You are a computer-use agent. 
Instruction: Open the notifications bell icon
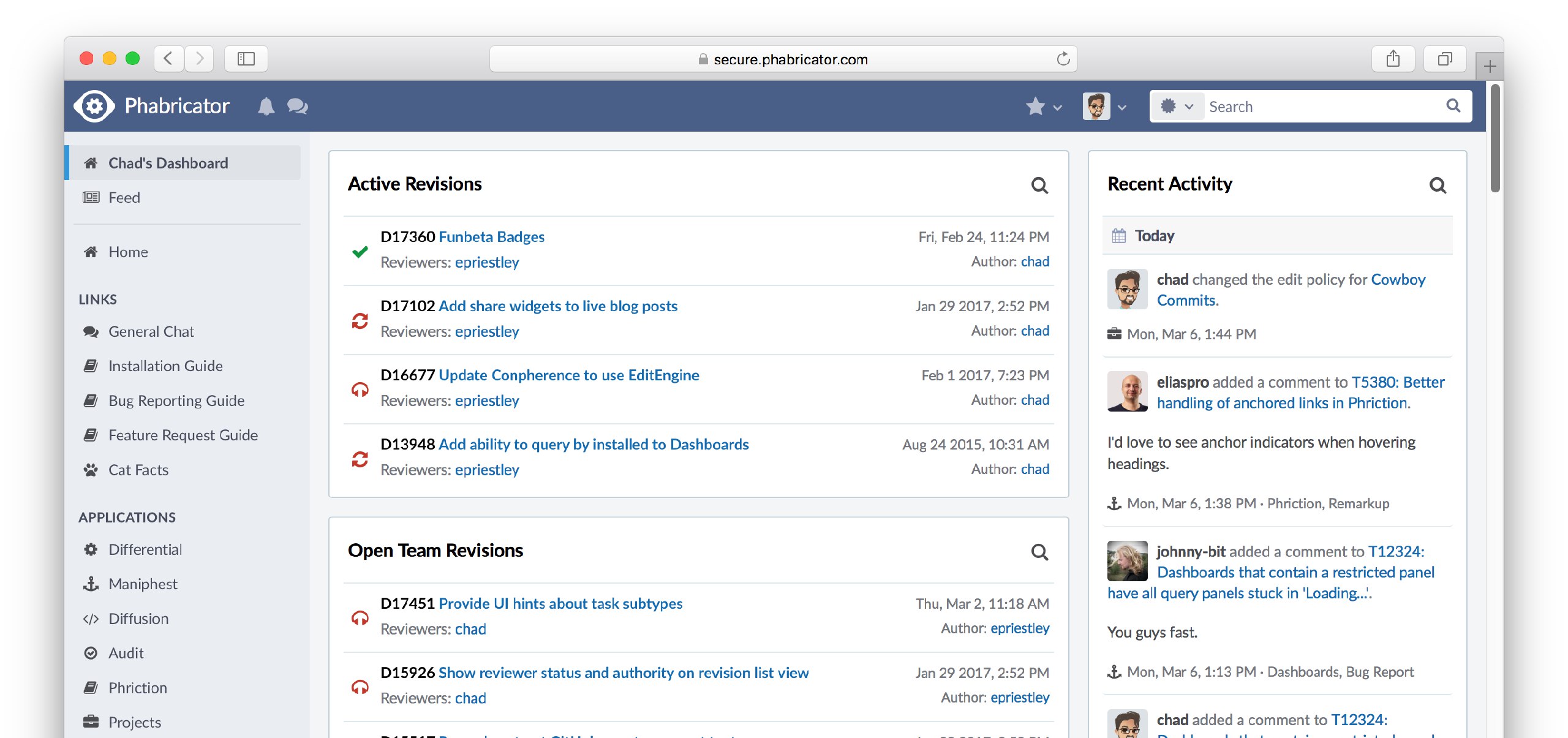click(x=266, y=107)
